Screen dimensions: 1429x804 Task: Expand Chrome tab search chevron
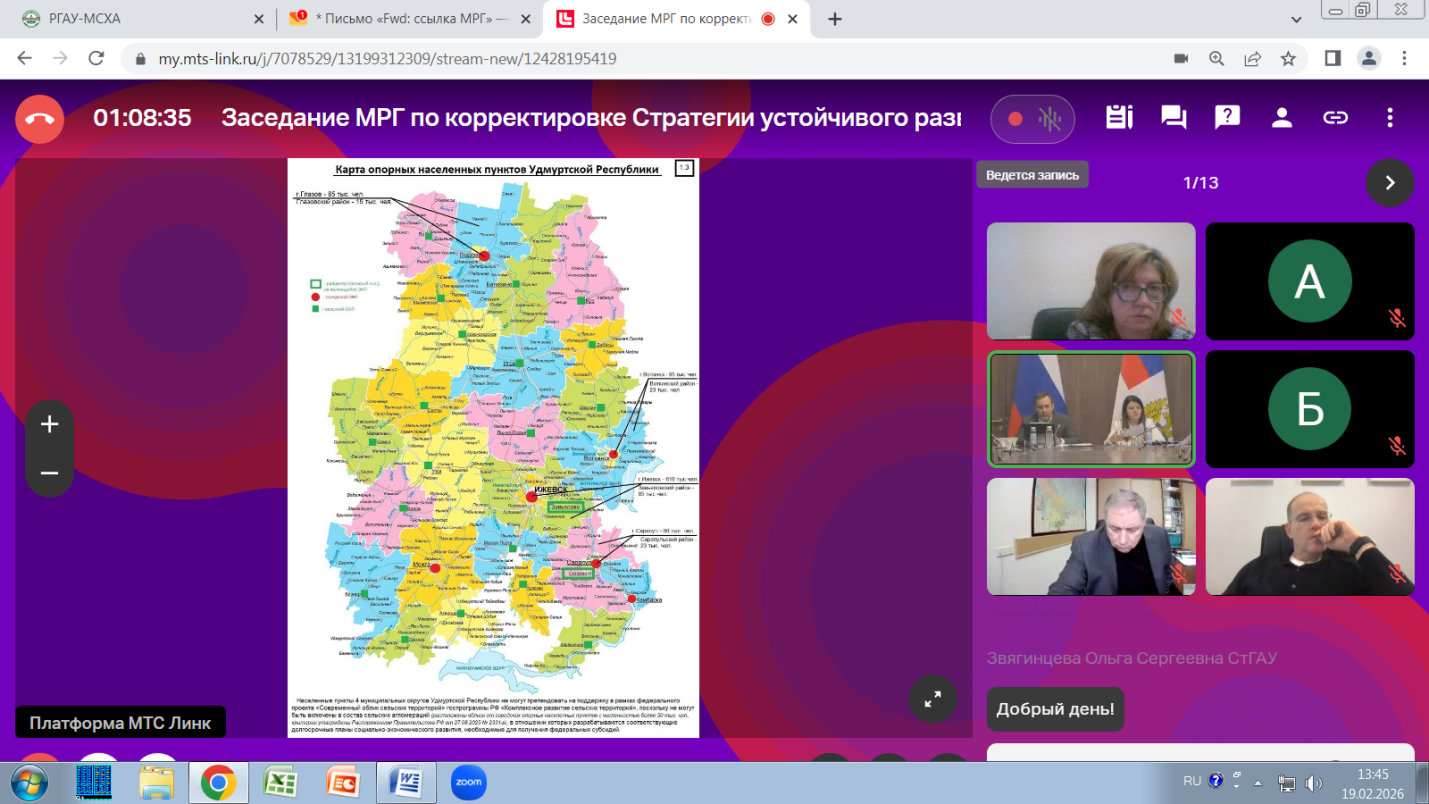1296,19
